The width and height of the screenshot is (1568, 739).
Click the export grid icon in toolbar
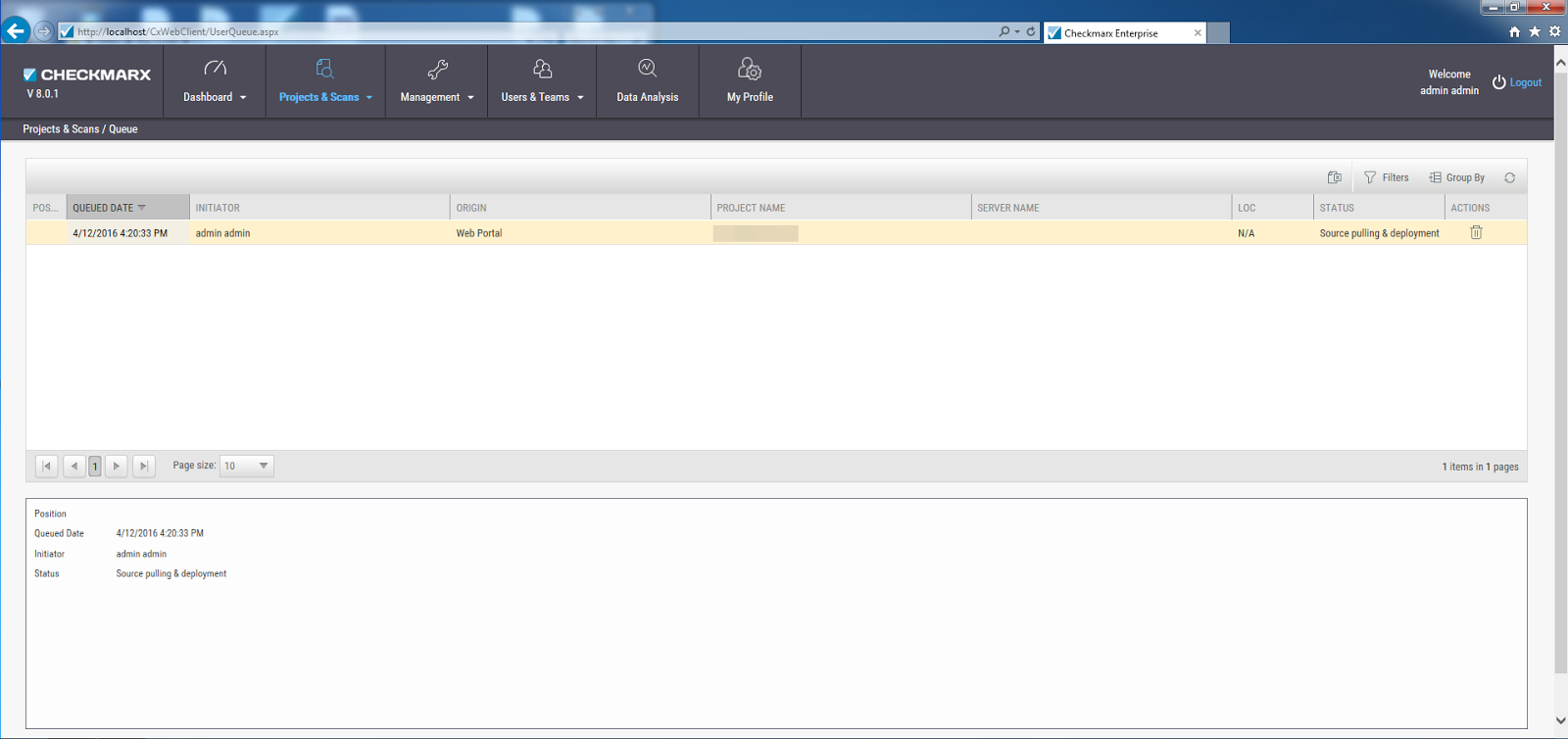pyautogui.click(x=1335, y=177)
